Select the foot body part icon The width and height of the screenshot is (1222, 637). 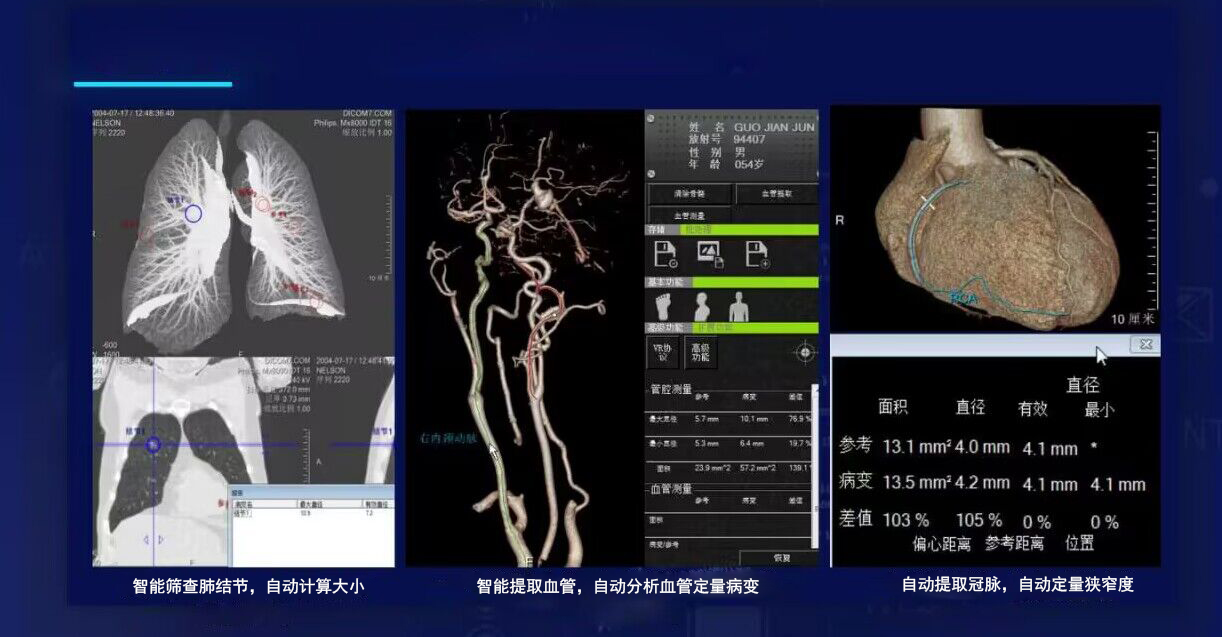point(666,305)
